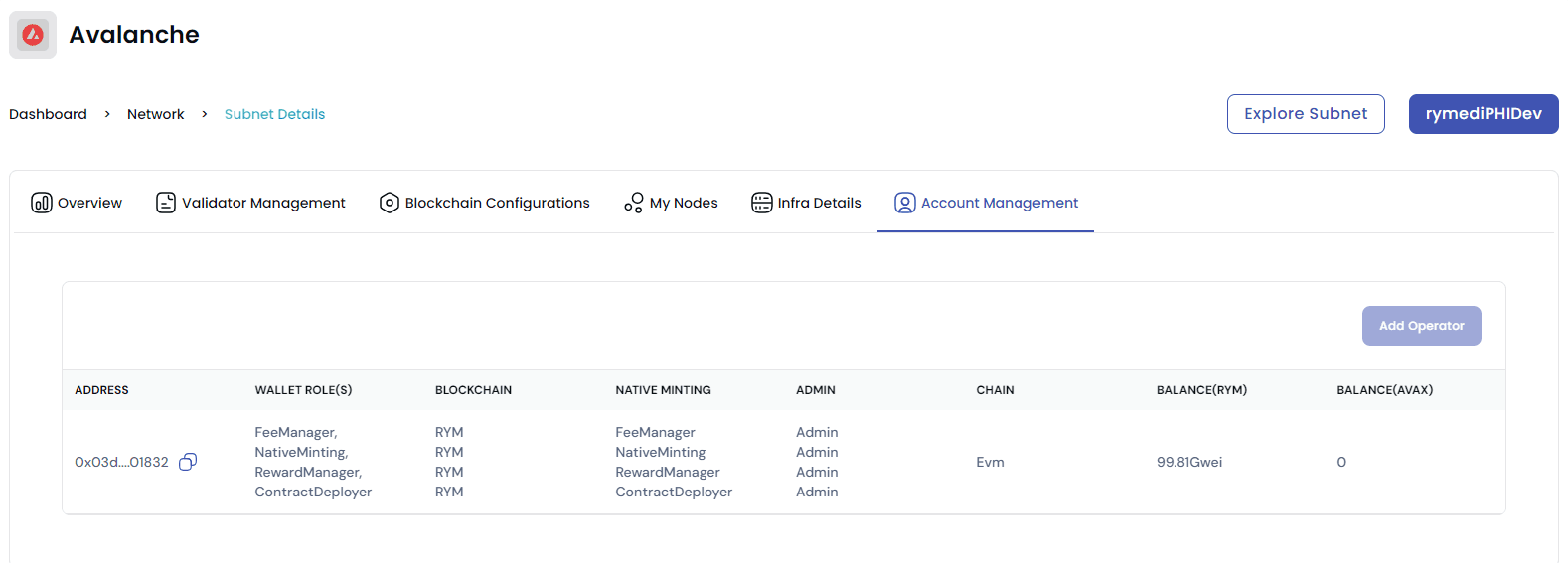Navigate to the Network breadcrumb
This screenshot has height=563, width=1568.
155,114
